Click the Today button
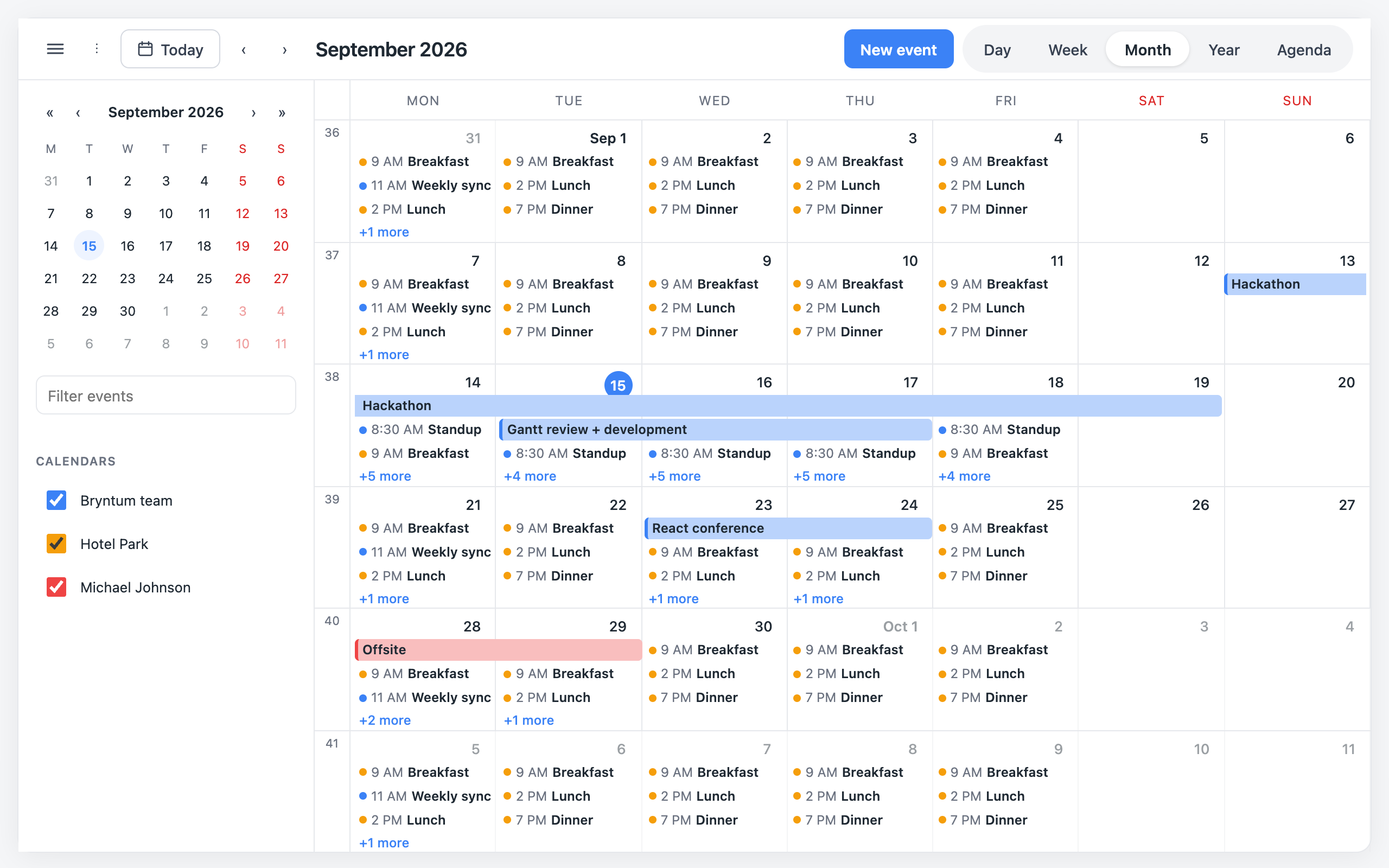This screenshot has width=1389, height=868. tap(170, 49)
